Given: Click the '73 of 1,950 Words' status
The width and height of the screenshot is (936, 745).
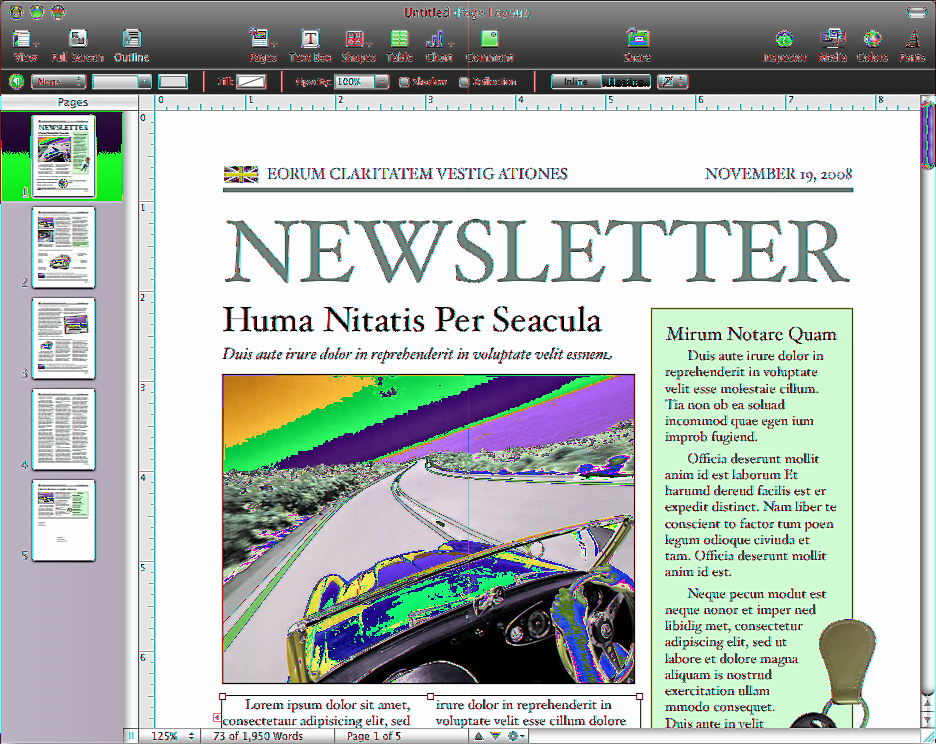Looking at the screenshot, I should [258, 736].
